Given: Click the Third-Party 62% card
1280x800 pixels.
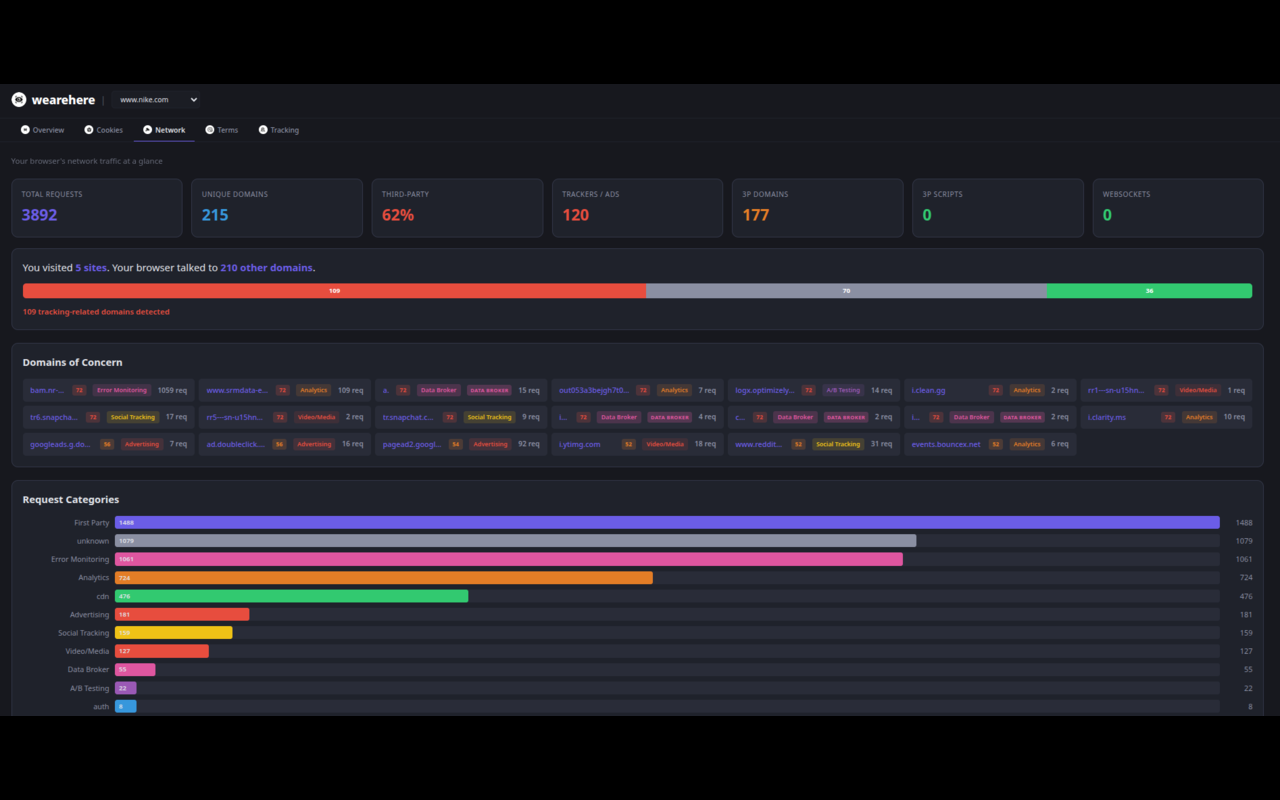Looking at the screenshot, I should [x=457, y=208].
